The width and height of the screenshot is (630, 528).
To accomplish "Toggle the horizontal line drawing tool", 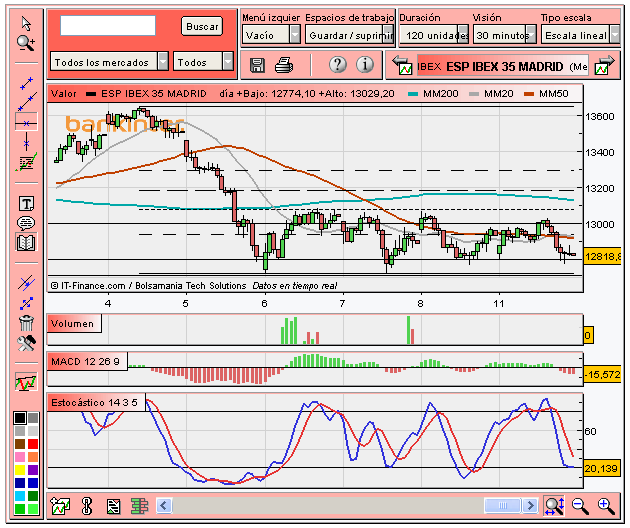I will coord(26,122).
